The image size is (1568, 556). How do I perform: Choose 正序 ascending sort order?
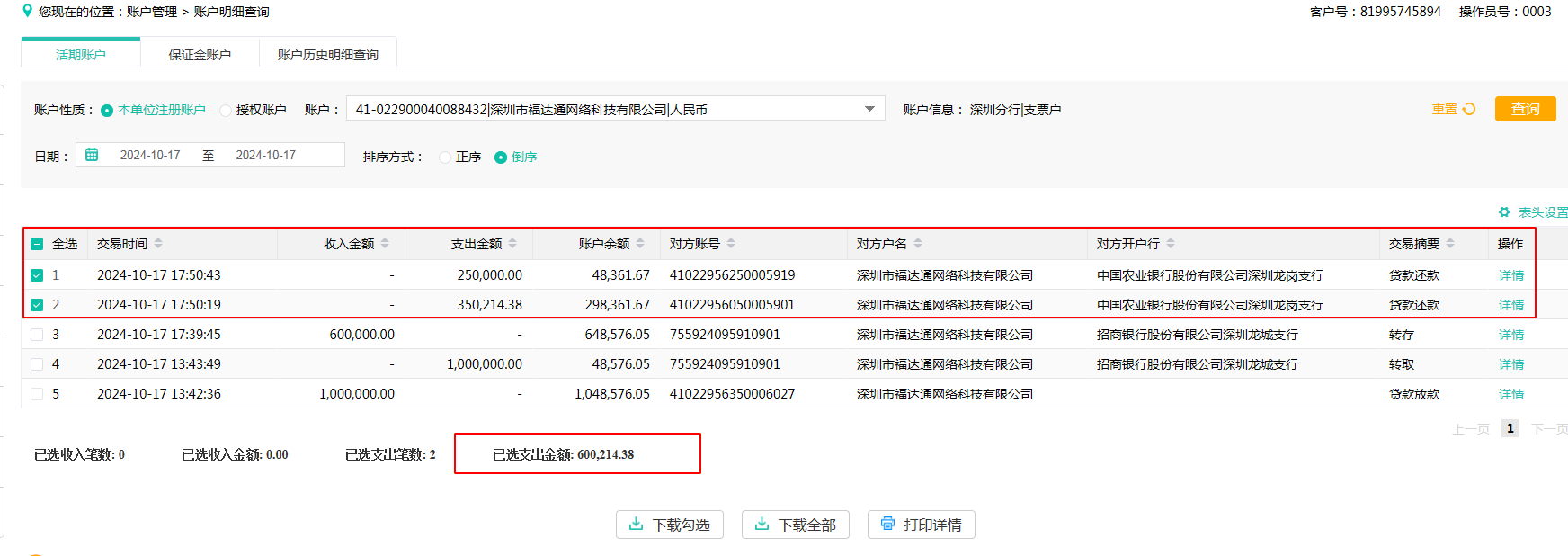click(x=445, y=157)
